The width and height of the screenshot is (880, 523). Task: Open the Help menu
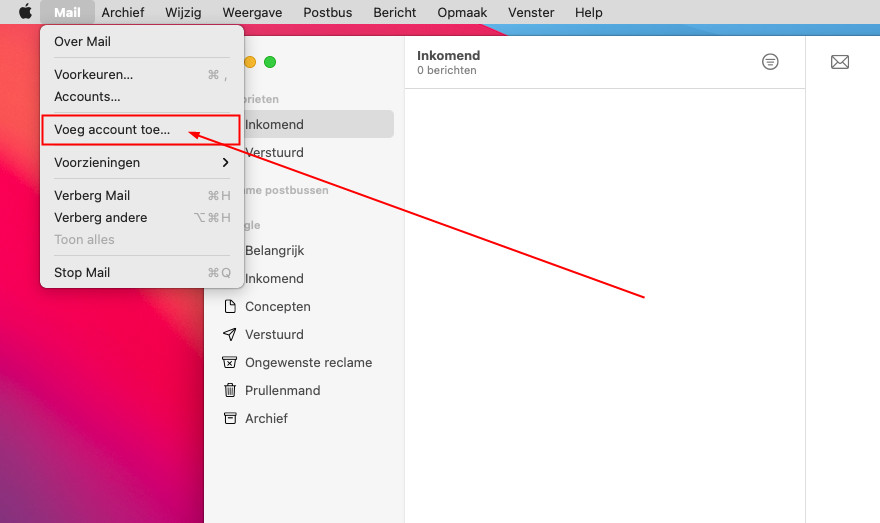coord(588,12)
